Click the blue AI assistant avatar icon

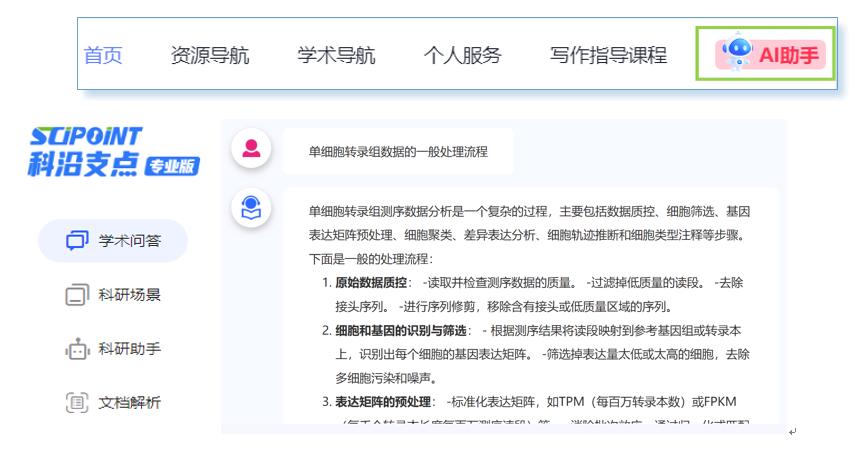click(249, 208)
